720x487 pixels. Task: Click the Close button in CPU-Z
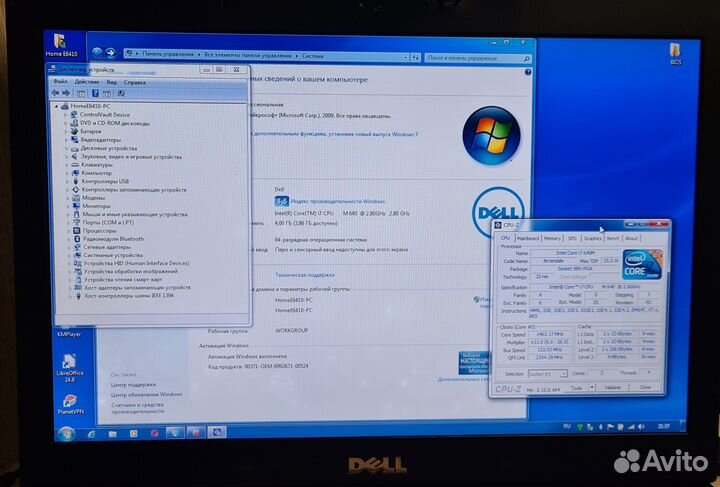point(645,387)
